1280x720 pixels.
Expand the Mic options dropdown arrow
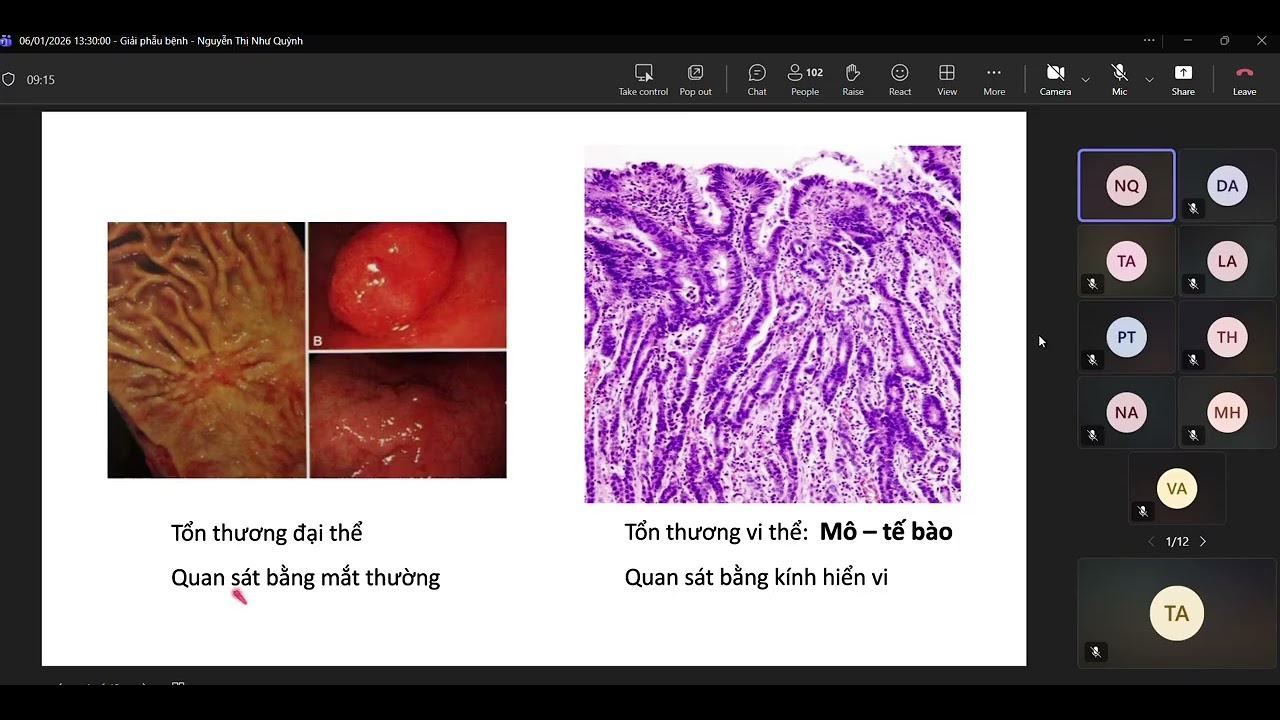pyautogui.click(x=1149, y=79)
